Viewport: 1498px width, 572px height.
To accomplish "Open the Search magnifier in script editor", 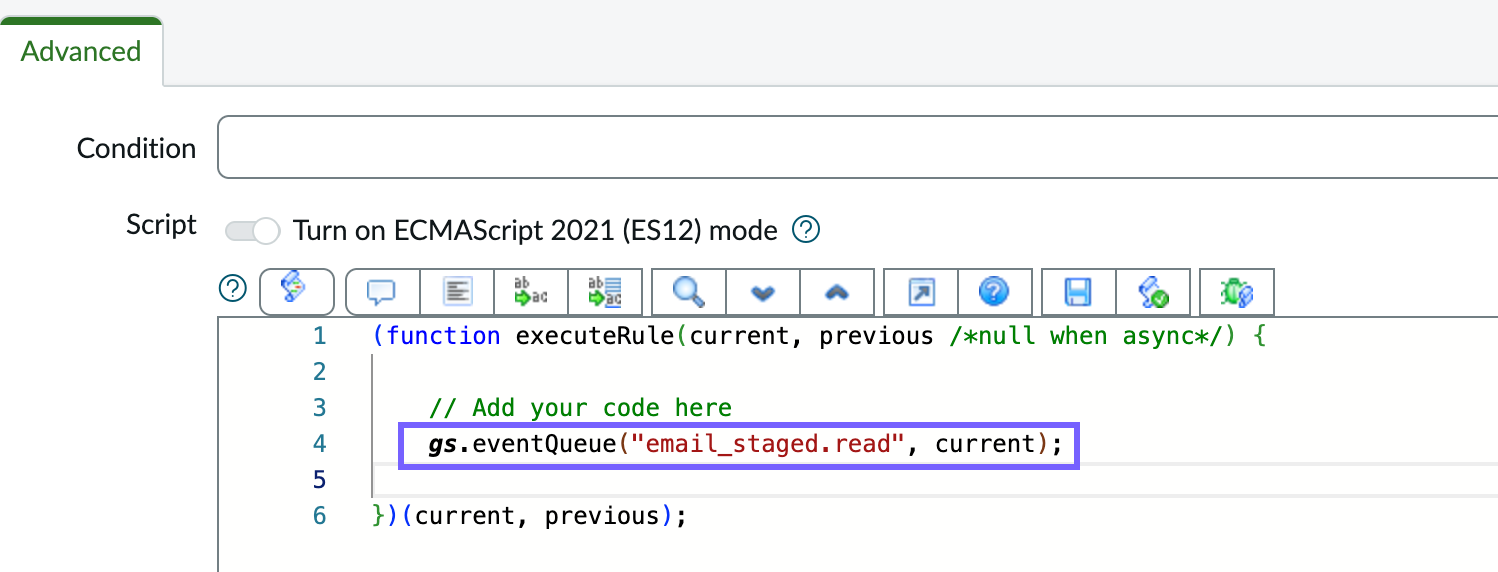I will click(688, 292).
